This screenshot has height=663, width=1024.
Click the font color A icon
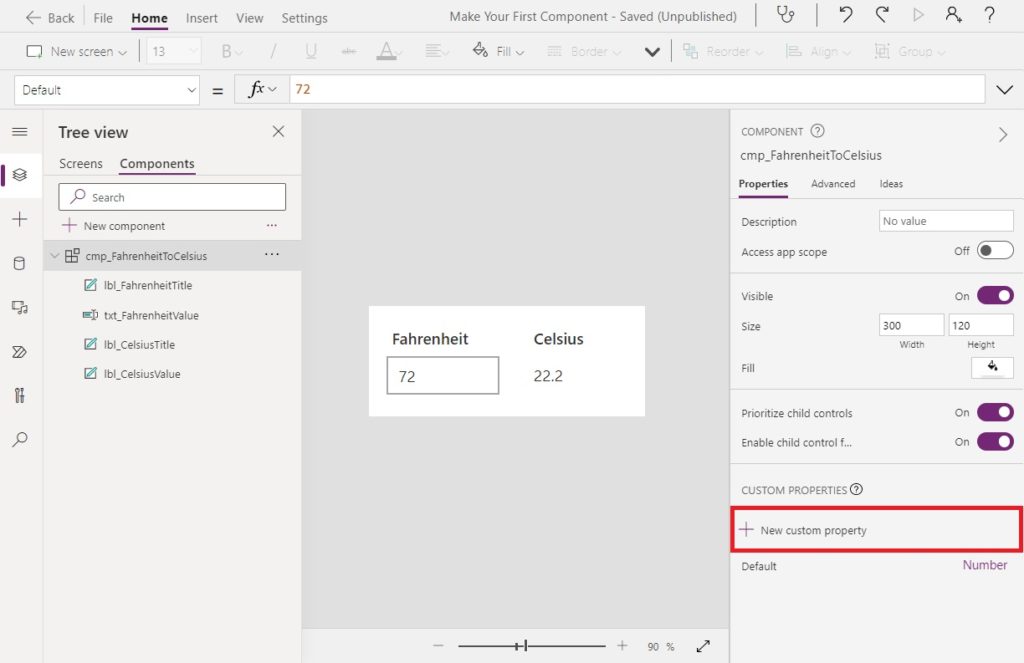point(387,52)
